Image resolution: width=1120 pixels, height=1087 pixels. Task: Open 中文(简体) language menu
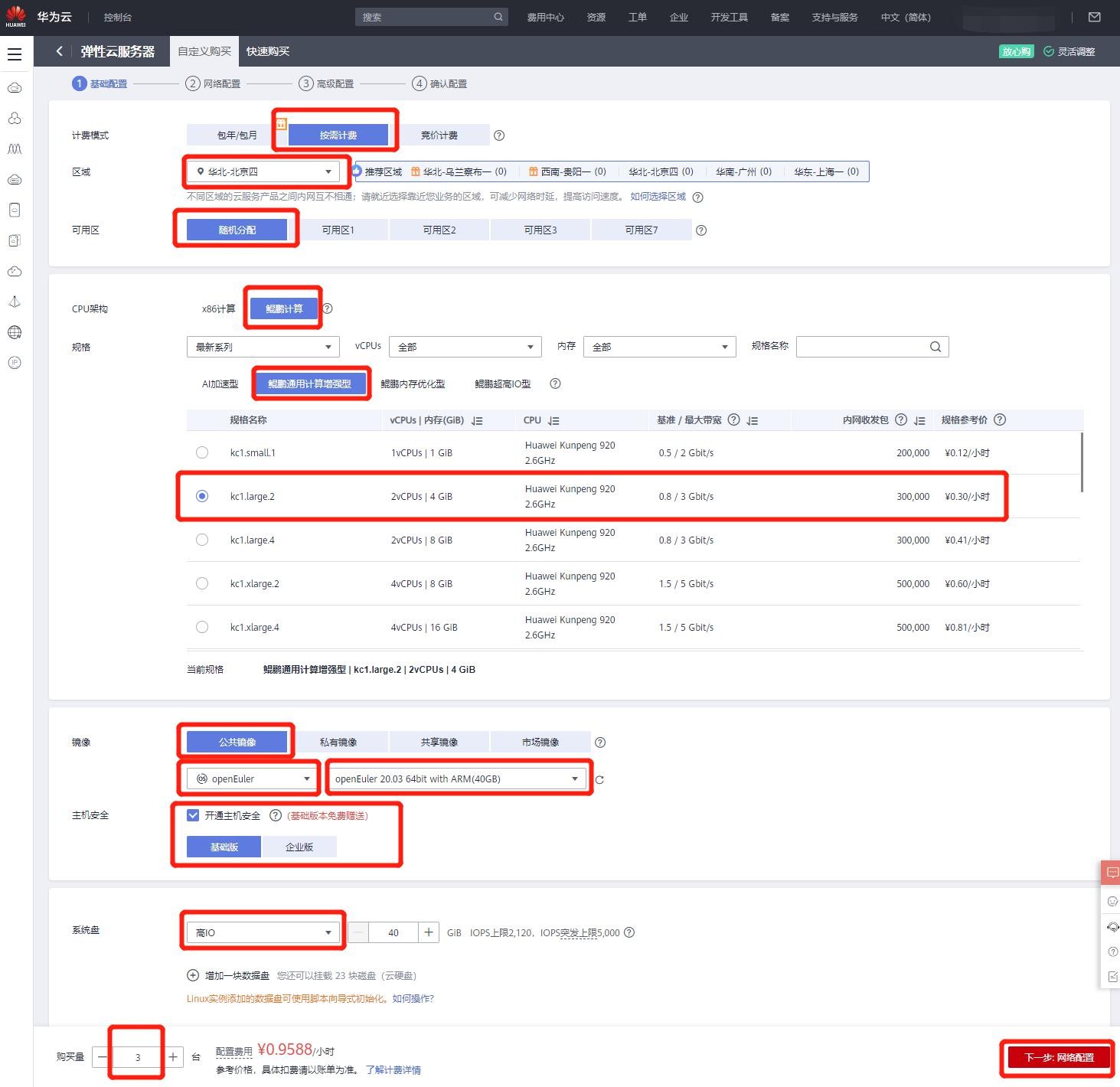point(906,17)
